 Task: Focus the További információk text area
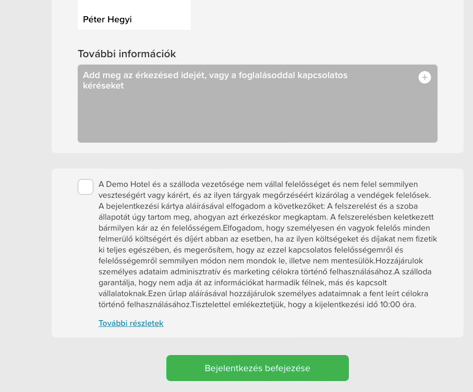point(257,104)
